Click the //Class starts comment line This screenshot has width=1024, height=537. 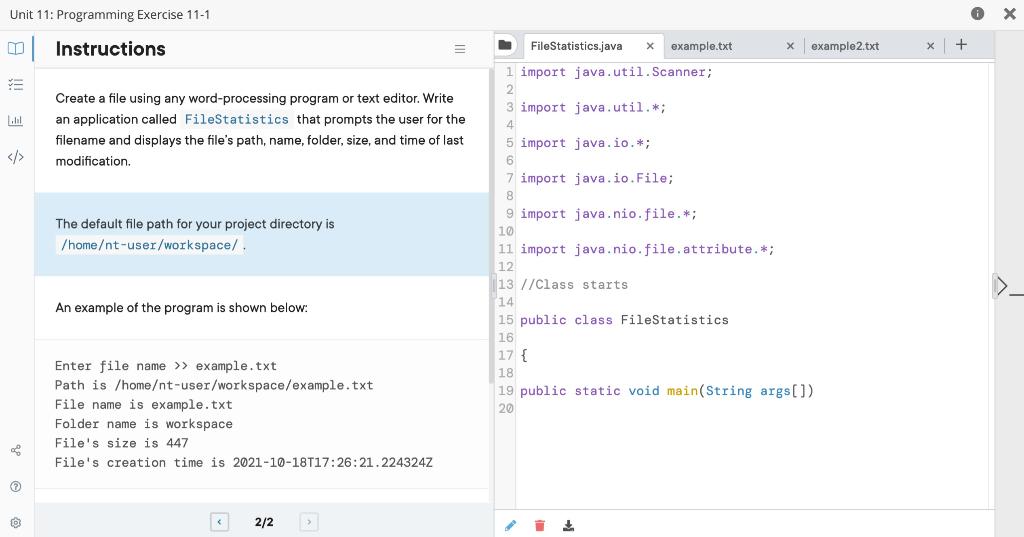[574, 285]
